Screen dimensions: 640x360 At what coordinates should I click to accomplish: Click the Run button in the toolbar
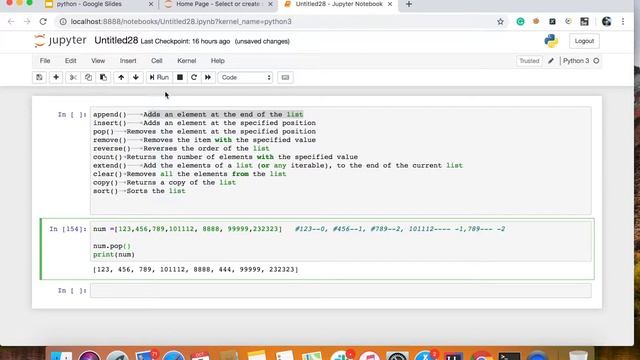[x=159, y=77]
